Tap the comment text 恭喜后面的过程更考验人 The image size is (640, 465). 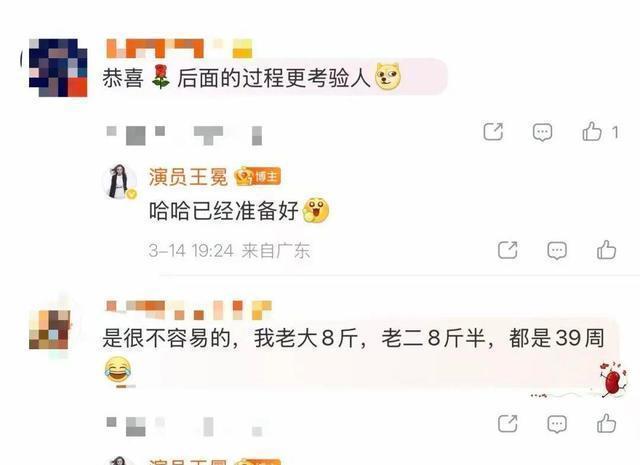point(252,78)
